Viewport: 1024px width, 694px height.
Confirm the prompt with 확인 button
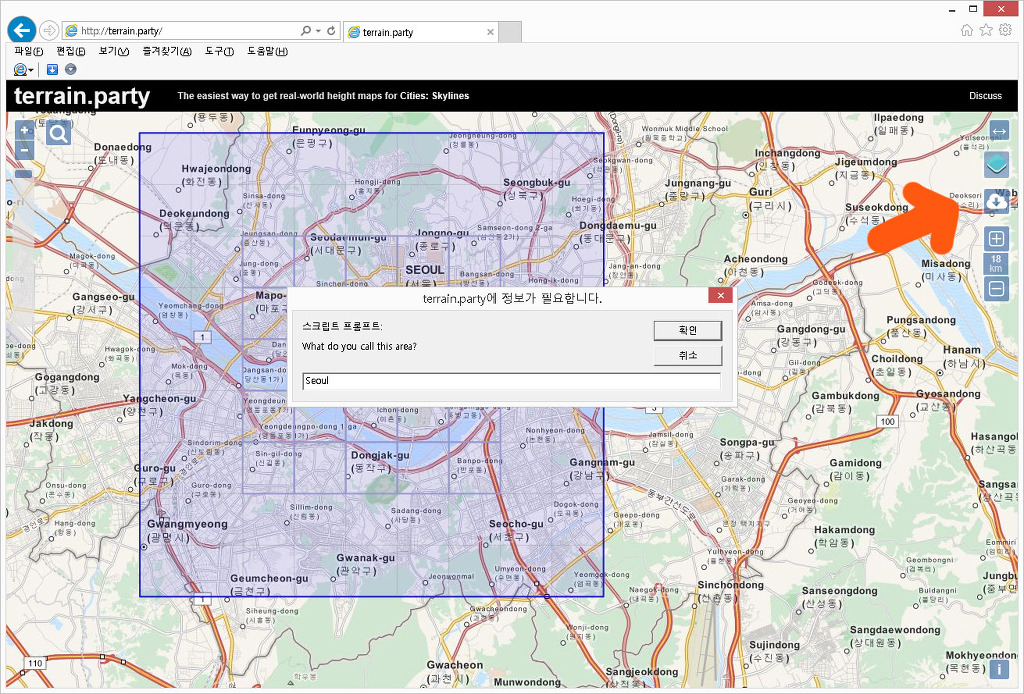tap(687, 330)
